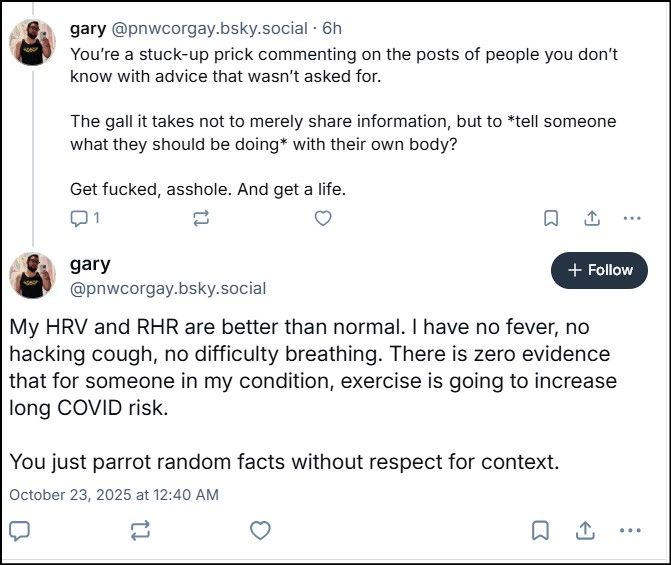
Task: Open gary's display name on the main post
Action: tap(90, 265)
